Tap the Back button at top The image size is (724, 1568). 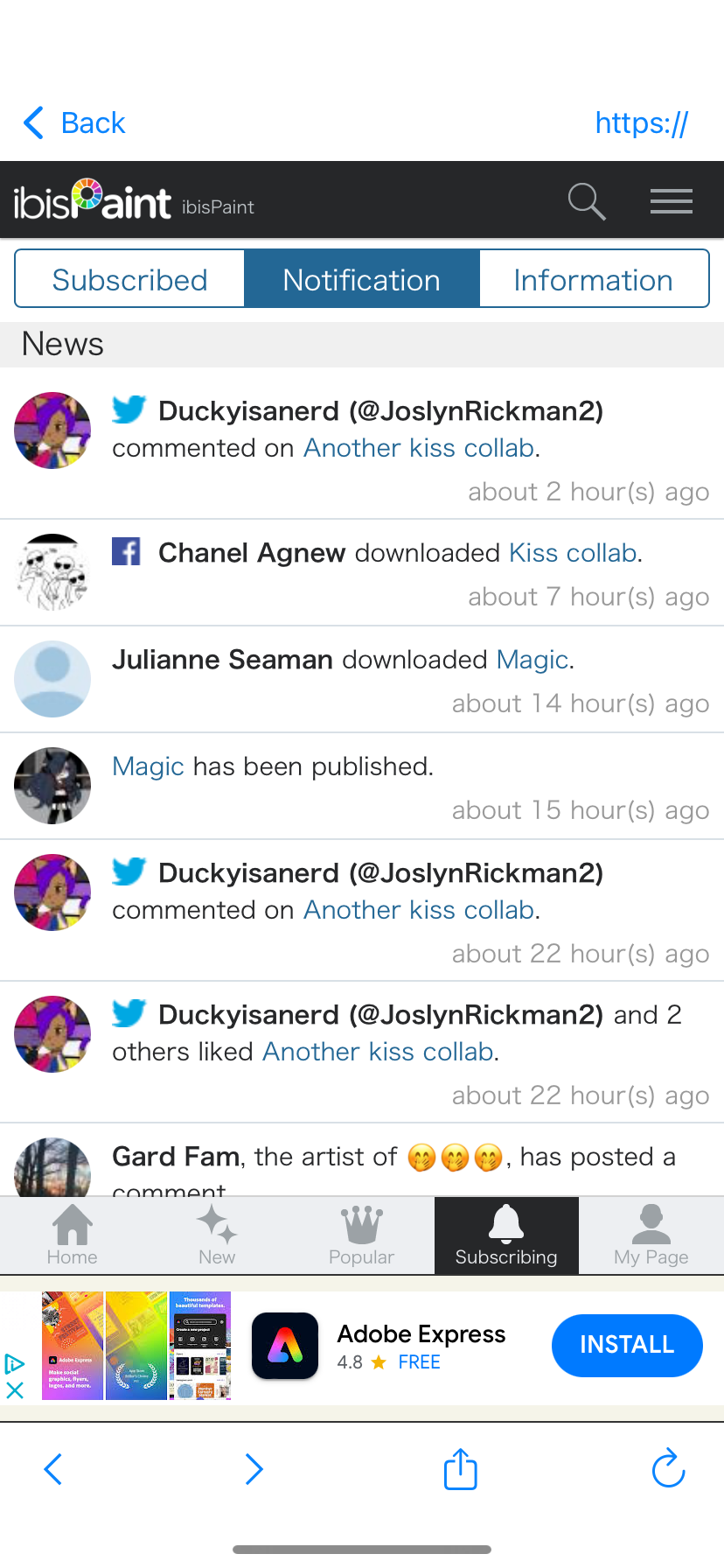pos(74,123)
